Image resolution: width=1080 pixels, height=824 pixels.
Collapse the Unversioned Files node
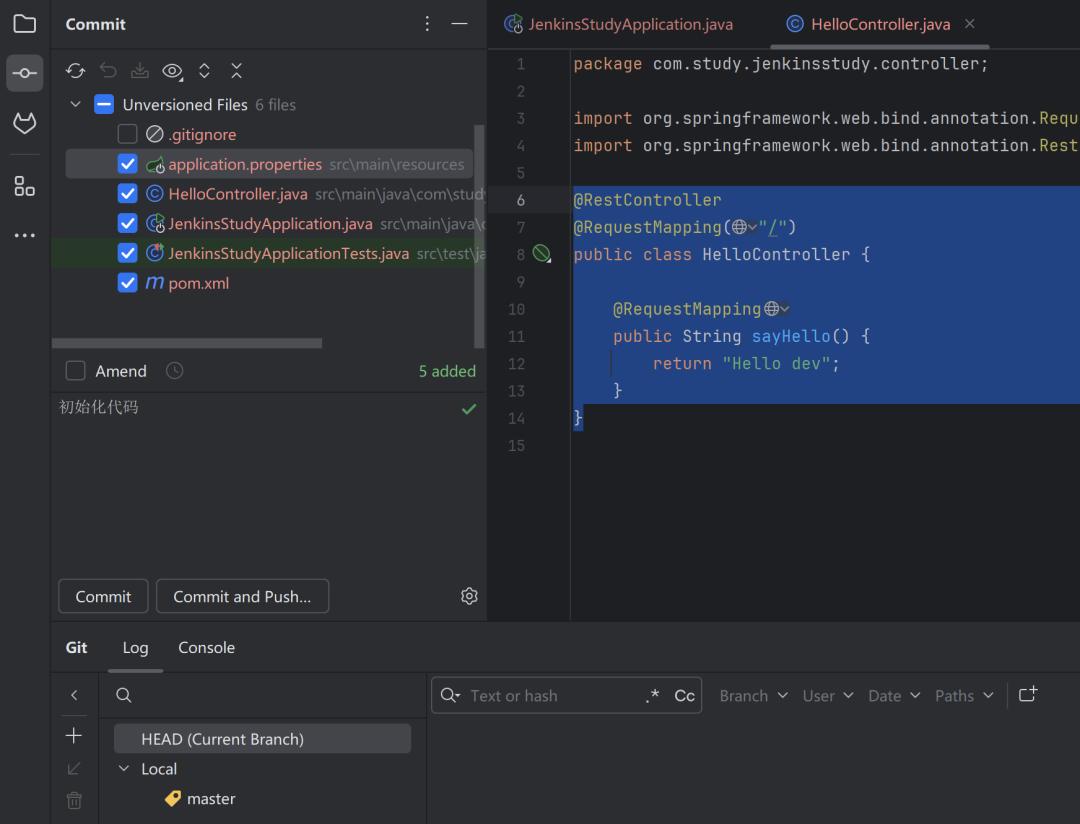click(75, 104)
